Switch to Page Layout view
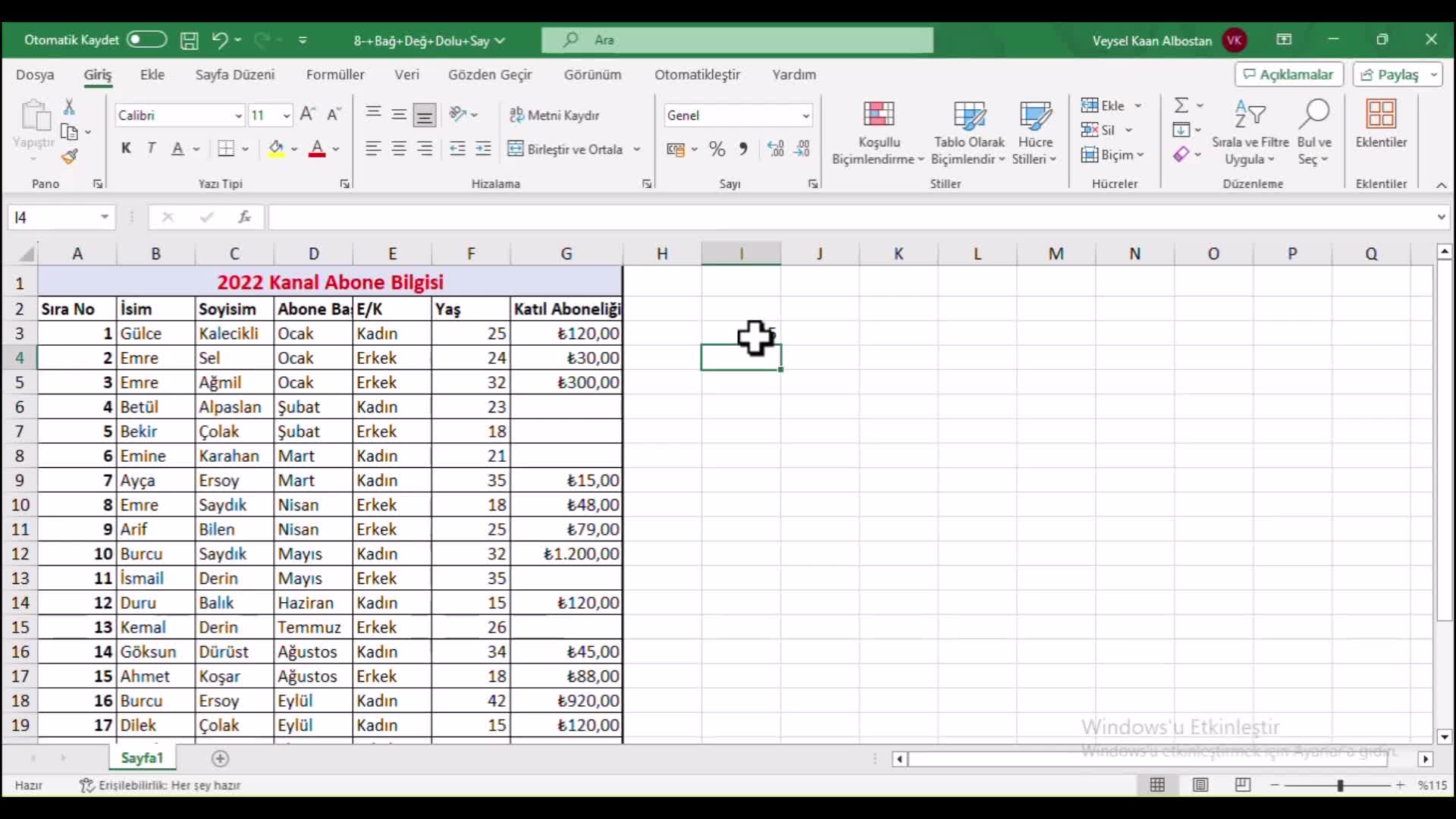This screenshot has height=819, width=1456. (x=1200, y=785)
